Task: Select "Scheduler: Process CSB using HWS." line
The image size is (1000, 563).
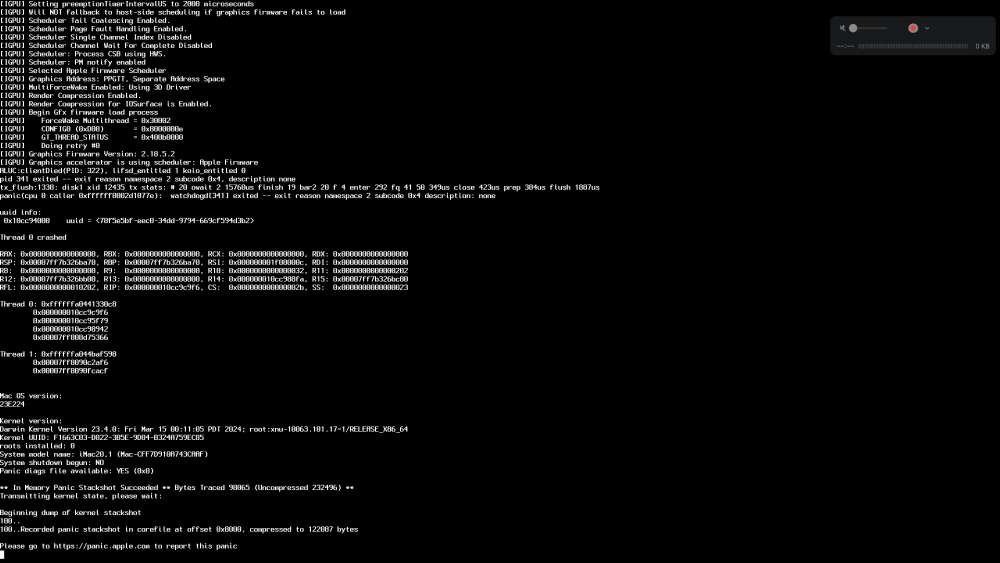Action: [x=83, y=54]
